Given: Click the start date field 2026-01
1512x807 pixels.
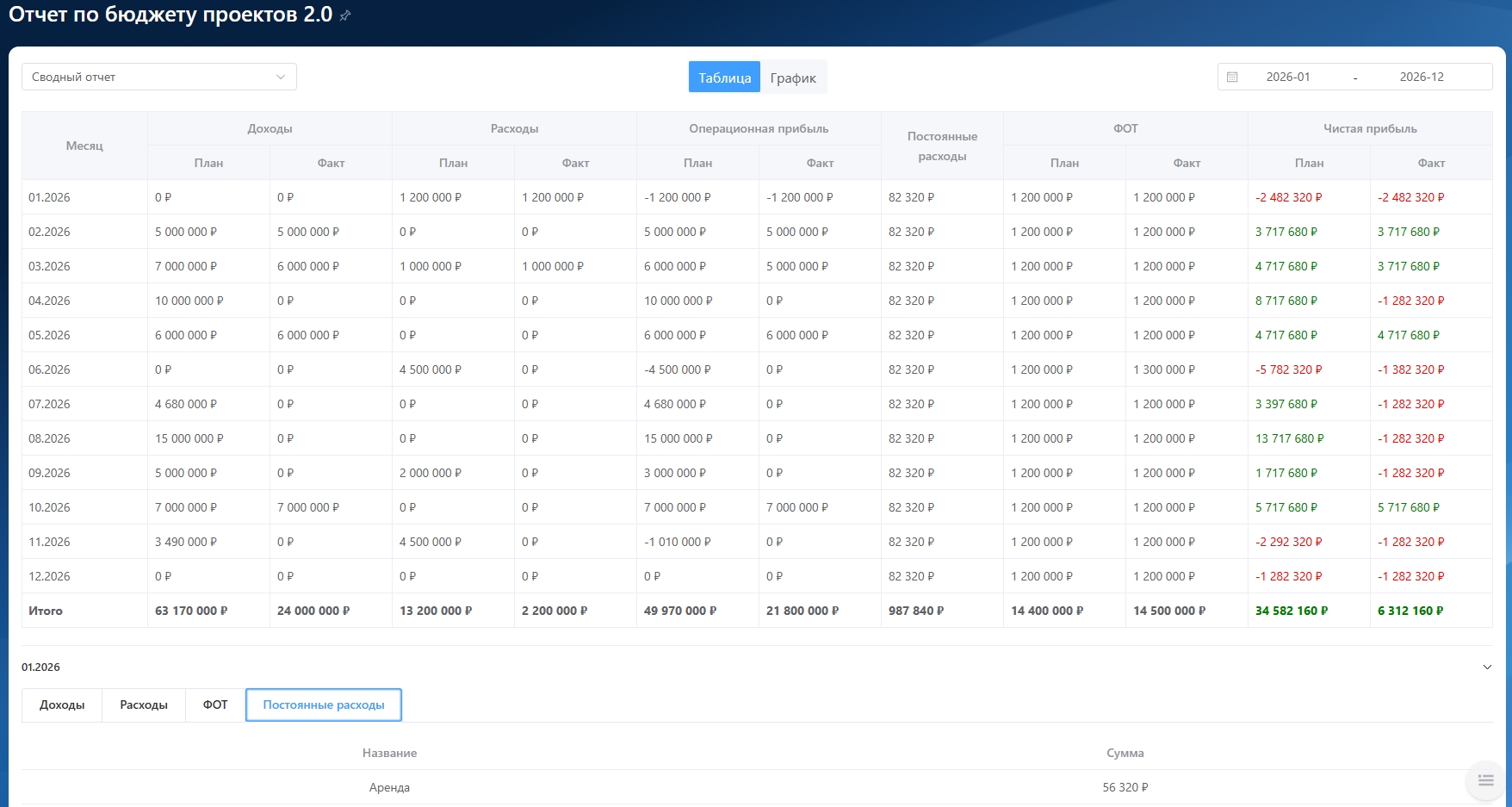Looking at the screenshot, I should (x=1288, y=77).
